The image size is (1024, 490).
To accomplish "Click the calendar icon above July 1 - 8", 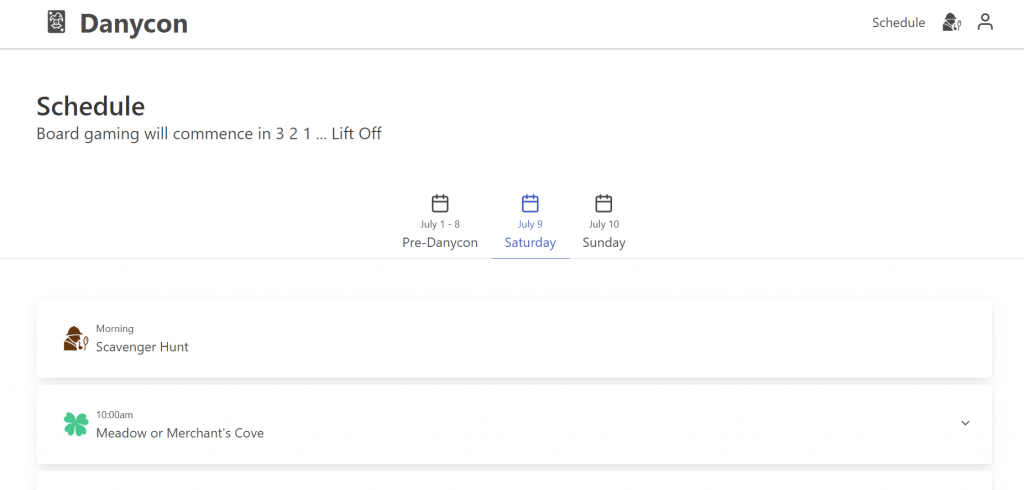I will coord(440,203).
